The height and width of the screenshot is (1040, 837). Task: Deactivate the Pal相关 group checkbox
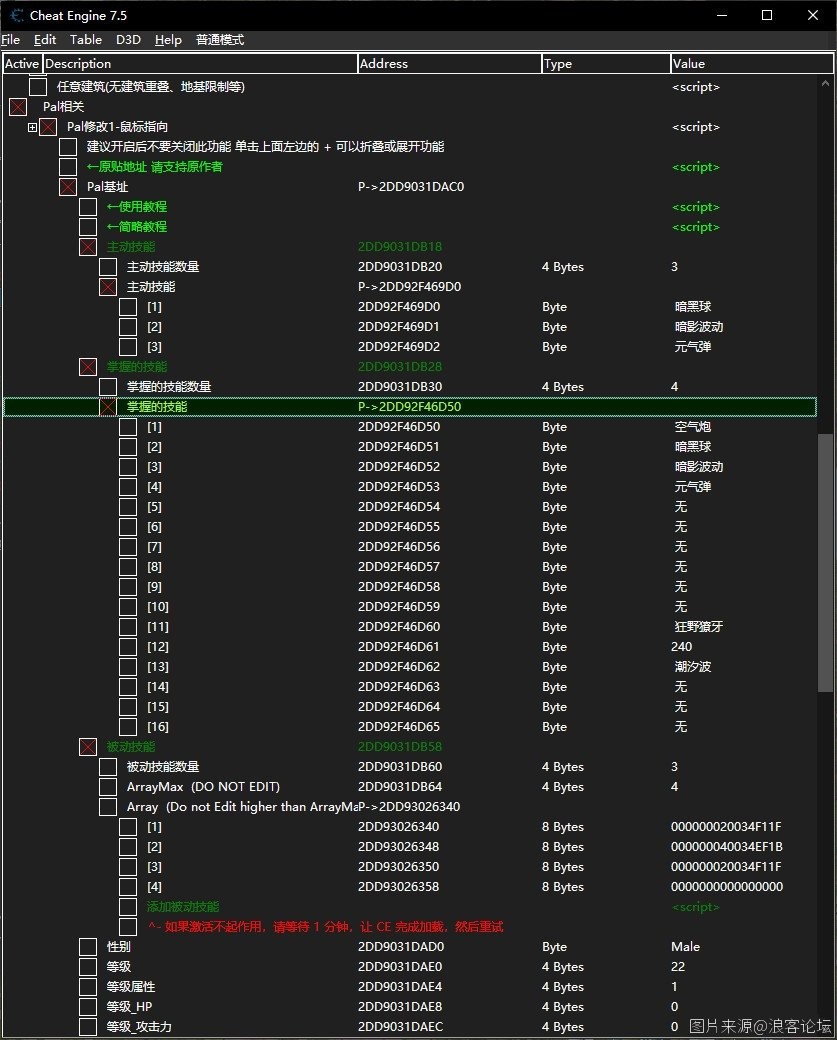click(x=18, y=107)
